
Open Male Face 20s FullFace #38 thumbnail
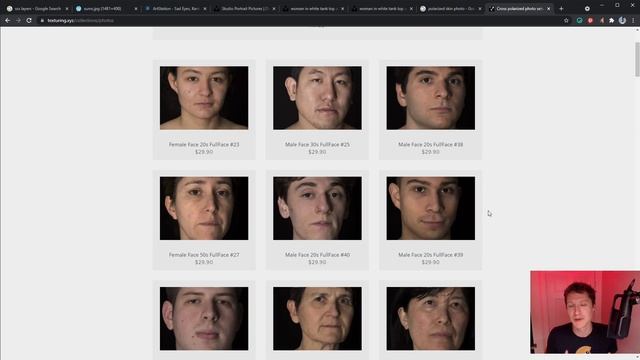[x=431, y=98]
